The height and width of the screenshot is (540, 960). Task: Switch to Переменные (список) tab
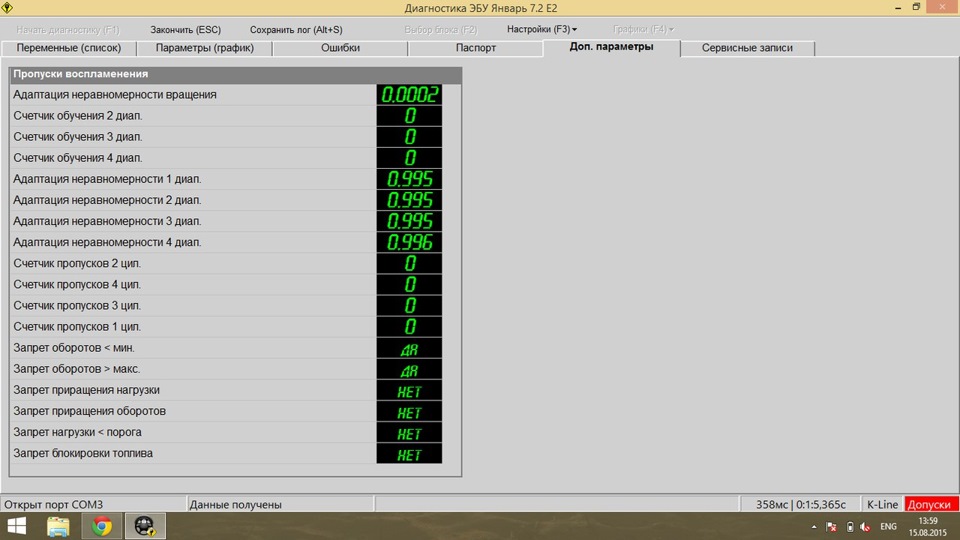click(69, 48)
